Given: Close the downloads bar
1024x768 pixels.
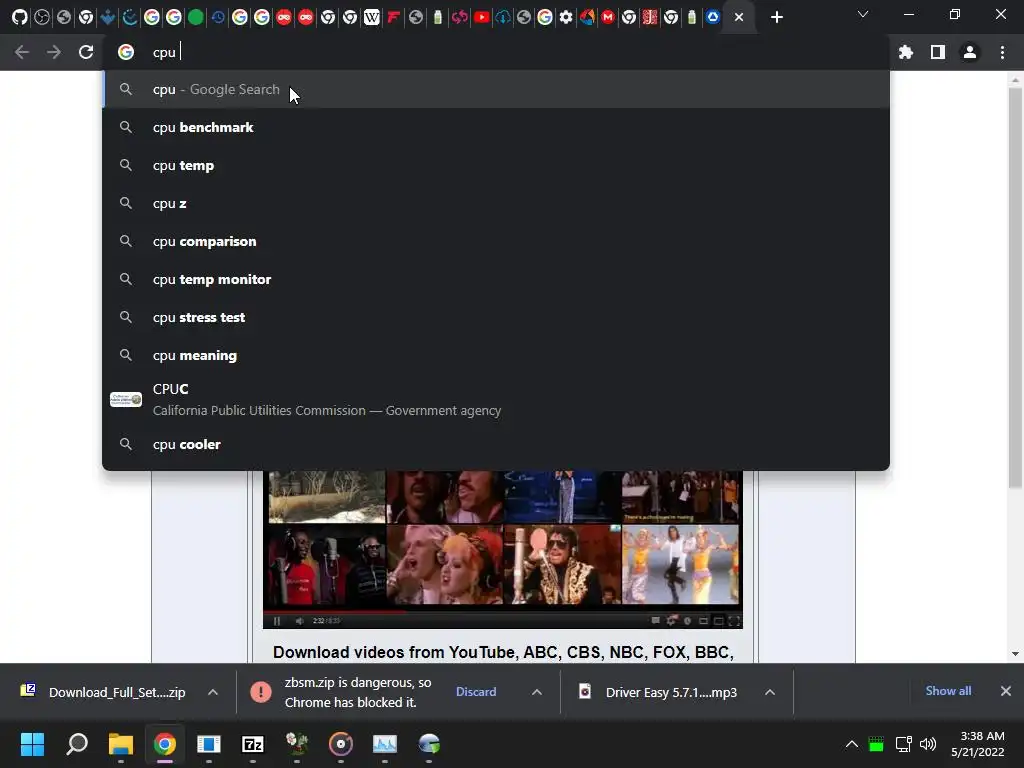Looking at the screenshot, I should click(1006, 691).
